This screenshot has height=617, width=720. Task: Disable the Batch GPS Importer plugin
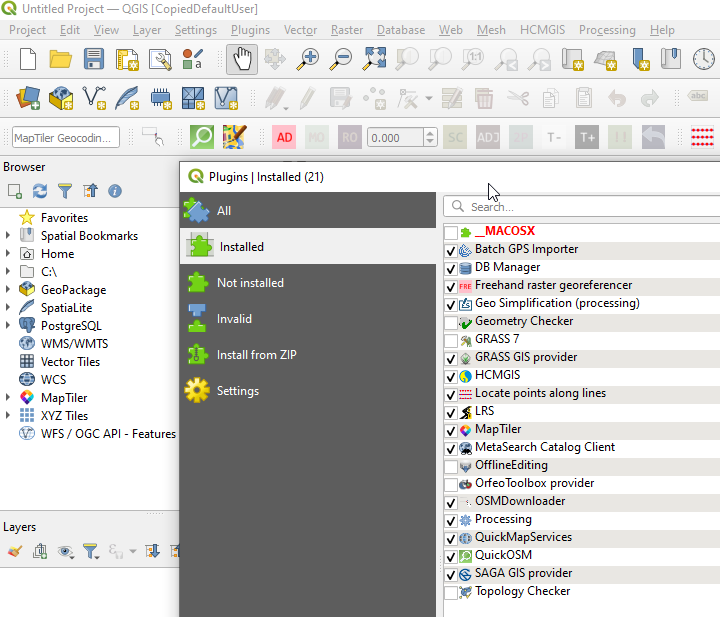(451, 250)
